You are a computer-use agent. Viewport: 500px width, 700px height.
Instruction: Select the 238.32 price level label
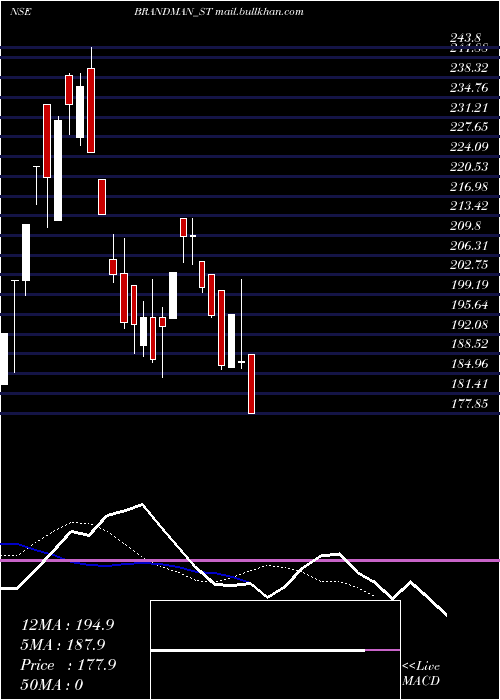coord(469,68)
